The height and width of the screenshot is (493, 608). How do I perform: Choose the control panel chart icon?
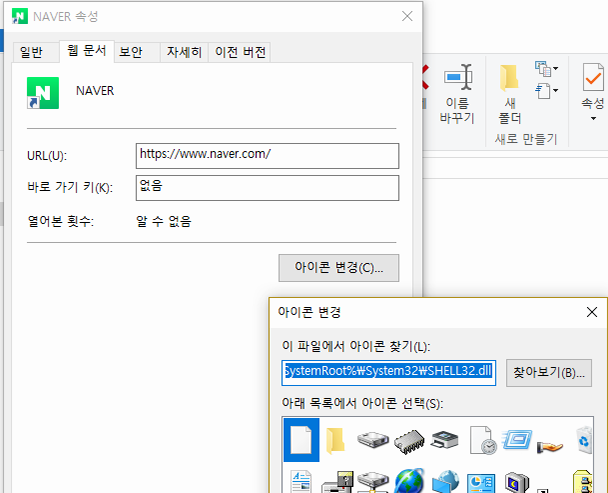coord(481,483)
